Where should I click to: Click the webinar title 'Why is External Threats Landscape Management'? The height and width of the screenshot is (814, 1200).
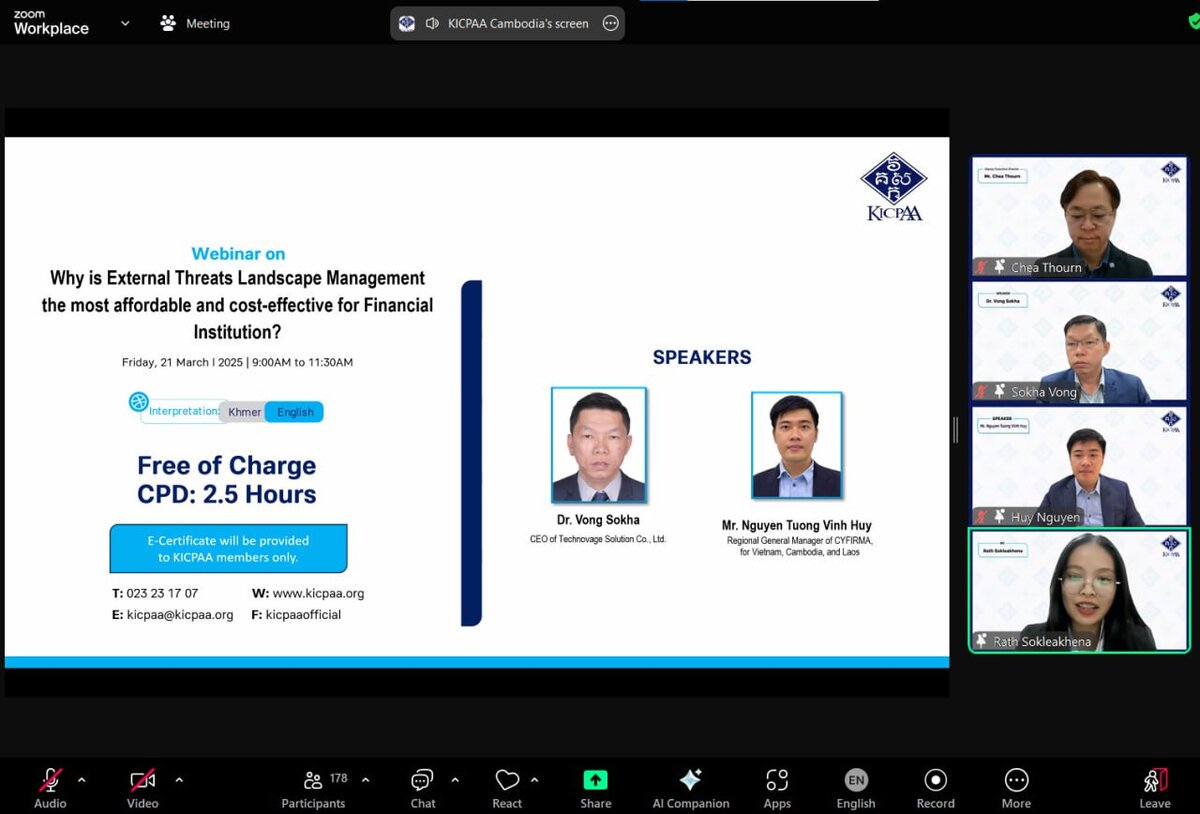238,278
